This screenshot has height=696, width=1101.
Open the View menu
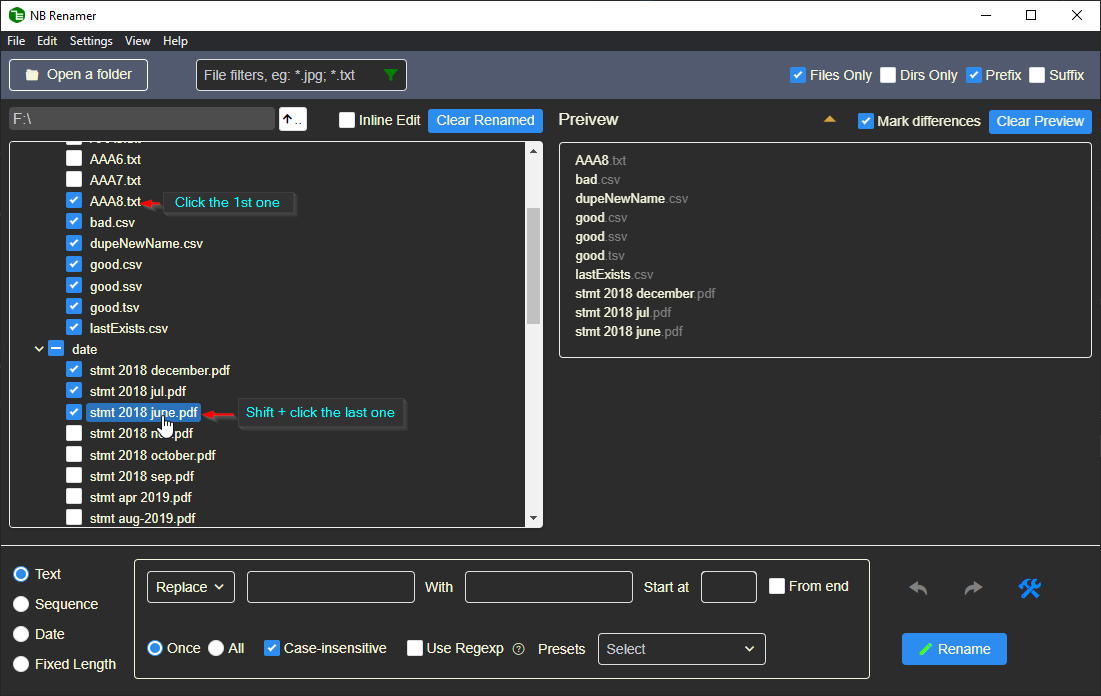click(x=138, y=41)
